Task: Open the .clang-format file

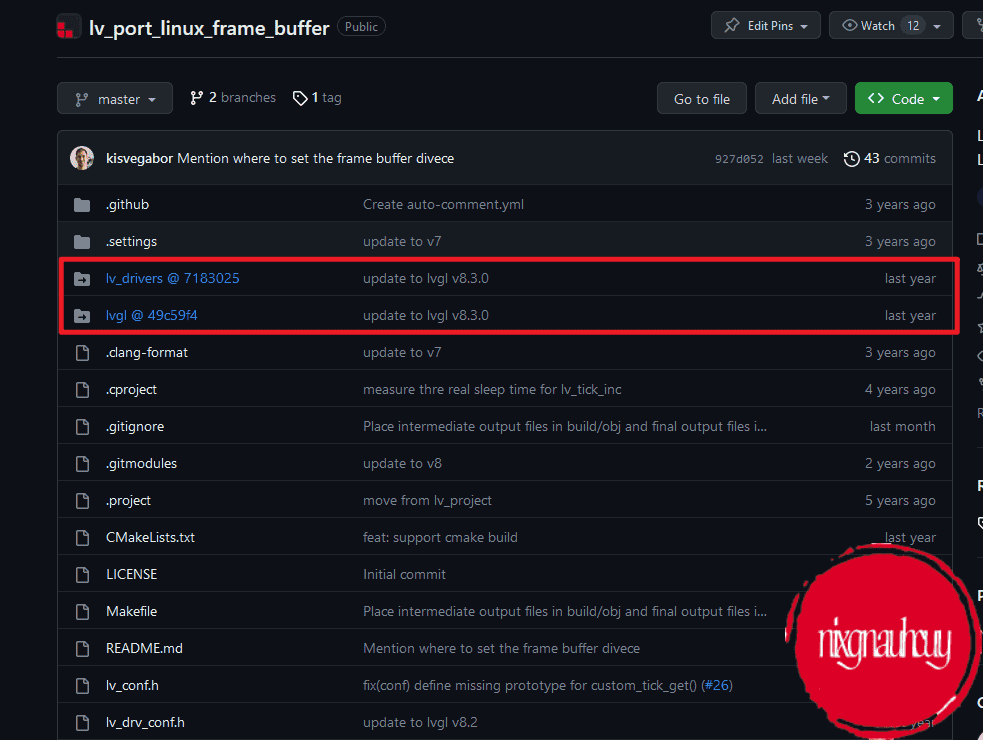Action: 147,352
